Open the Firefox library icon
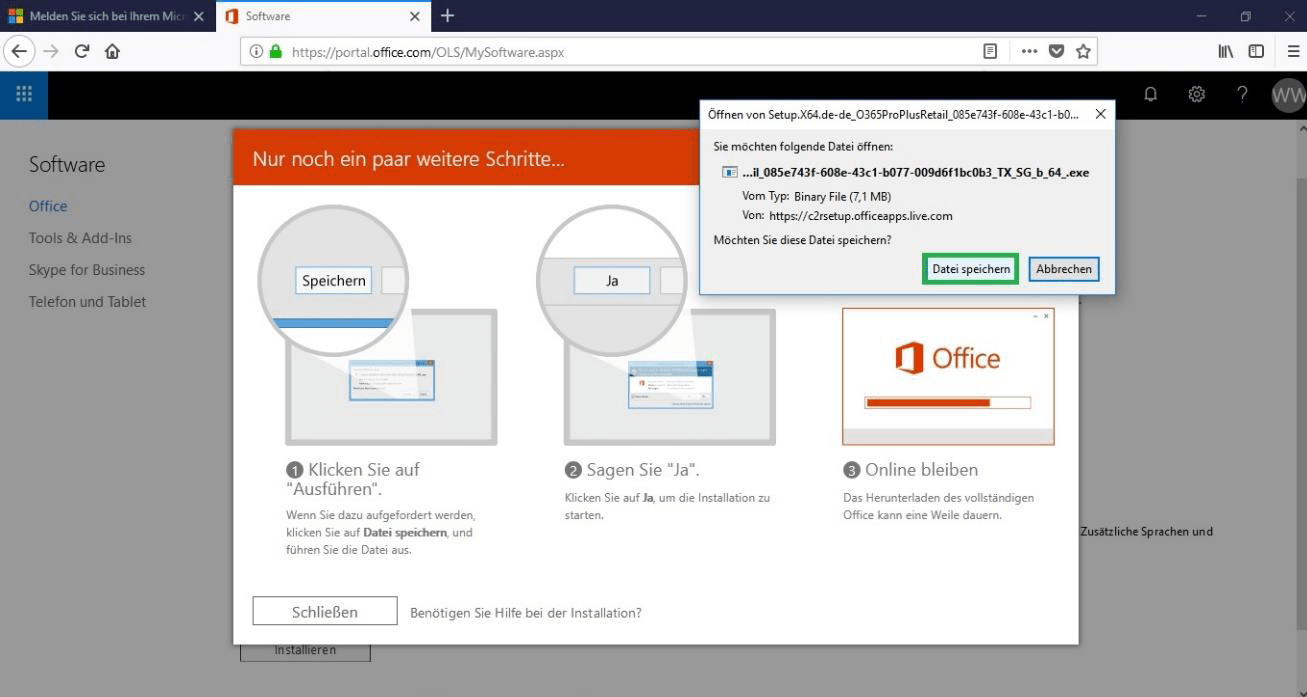 (x=1225, y=51)
